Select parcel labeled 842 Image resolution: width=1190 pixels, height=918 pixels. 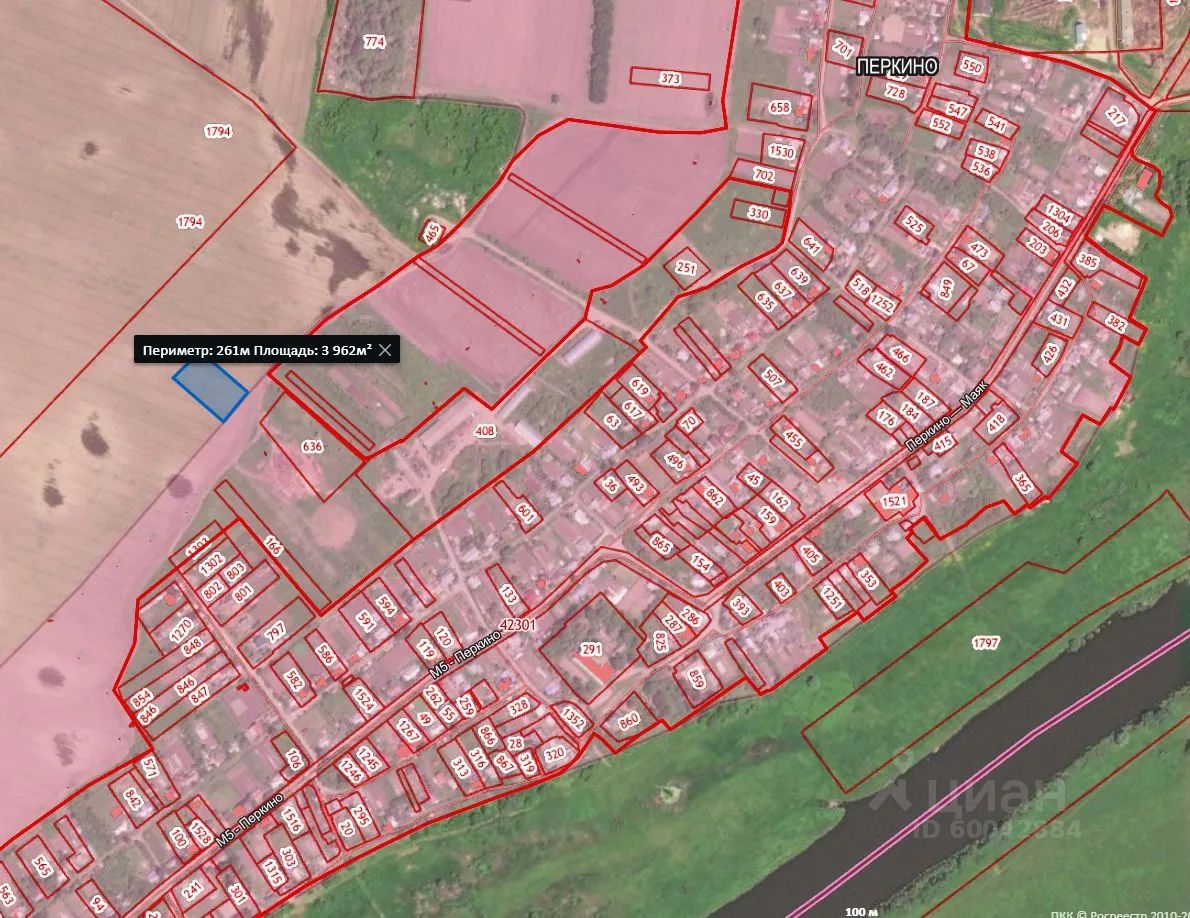pyautogui.click(x=133, y=799)
